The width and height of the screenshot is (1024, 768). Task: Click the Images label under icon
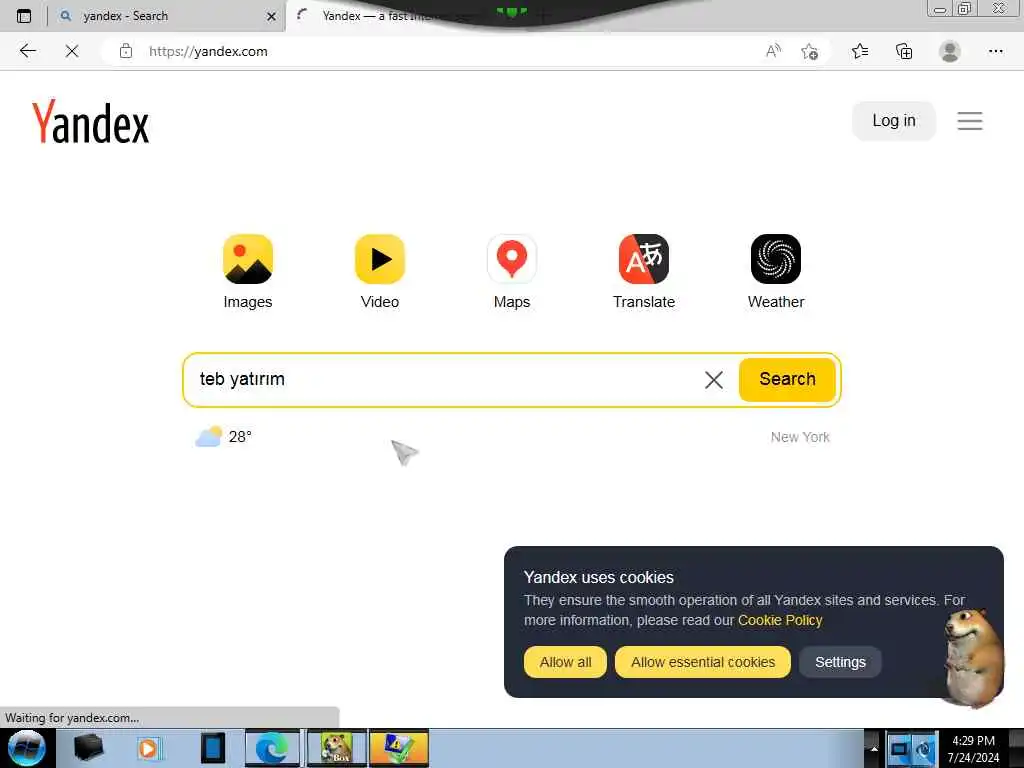248,302
